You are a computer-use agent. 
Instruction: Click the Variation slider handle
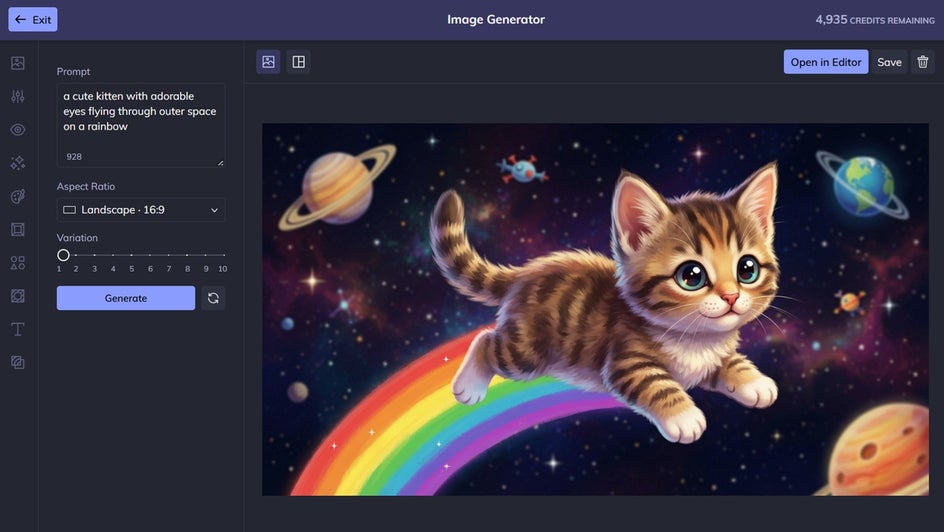(x=63, y=255)
